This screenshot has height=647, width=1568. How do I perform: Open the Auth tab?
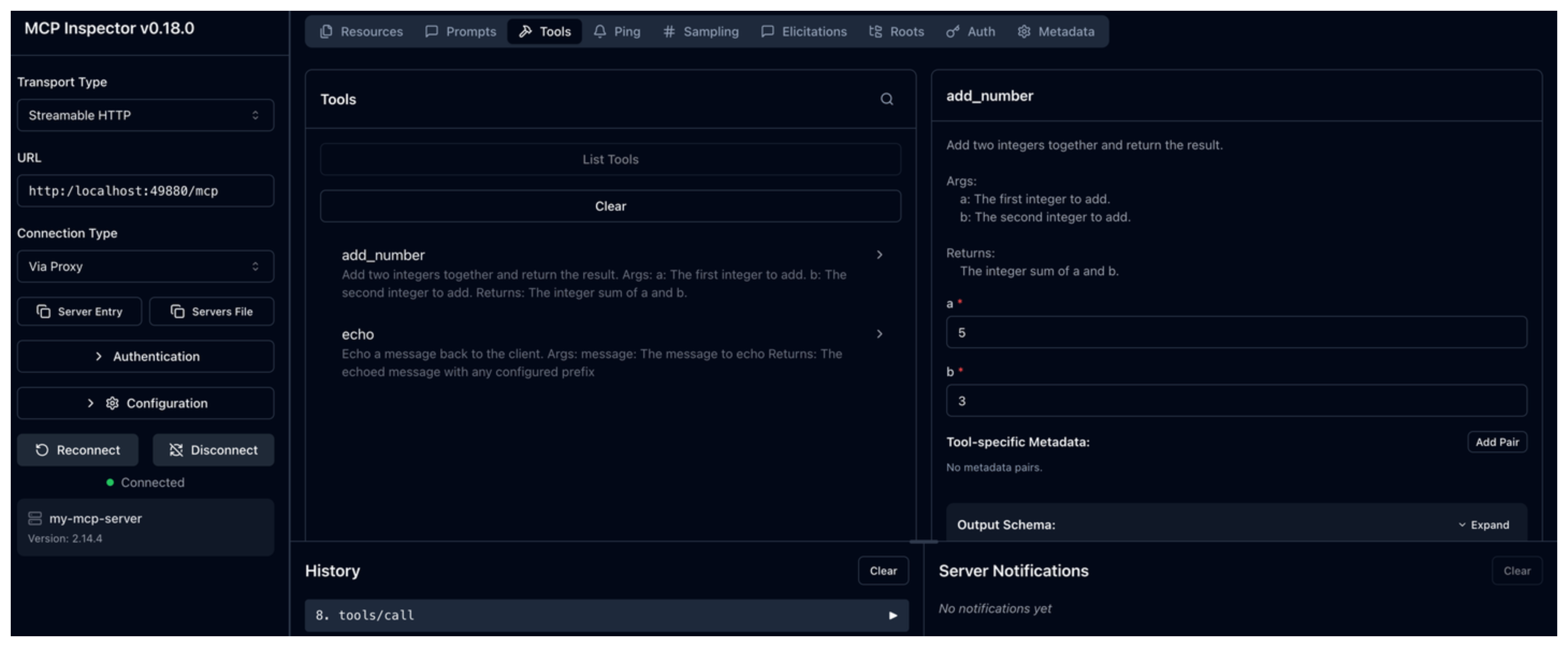click(970, 32)
